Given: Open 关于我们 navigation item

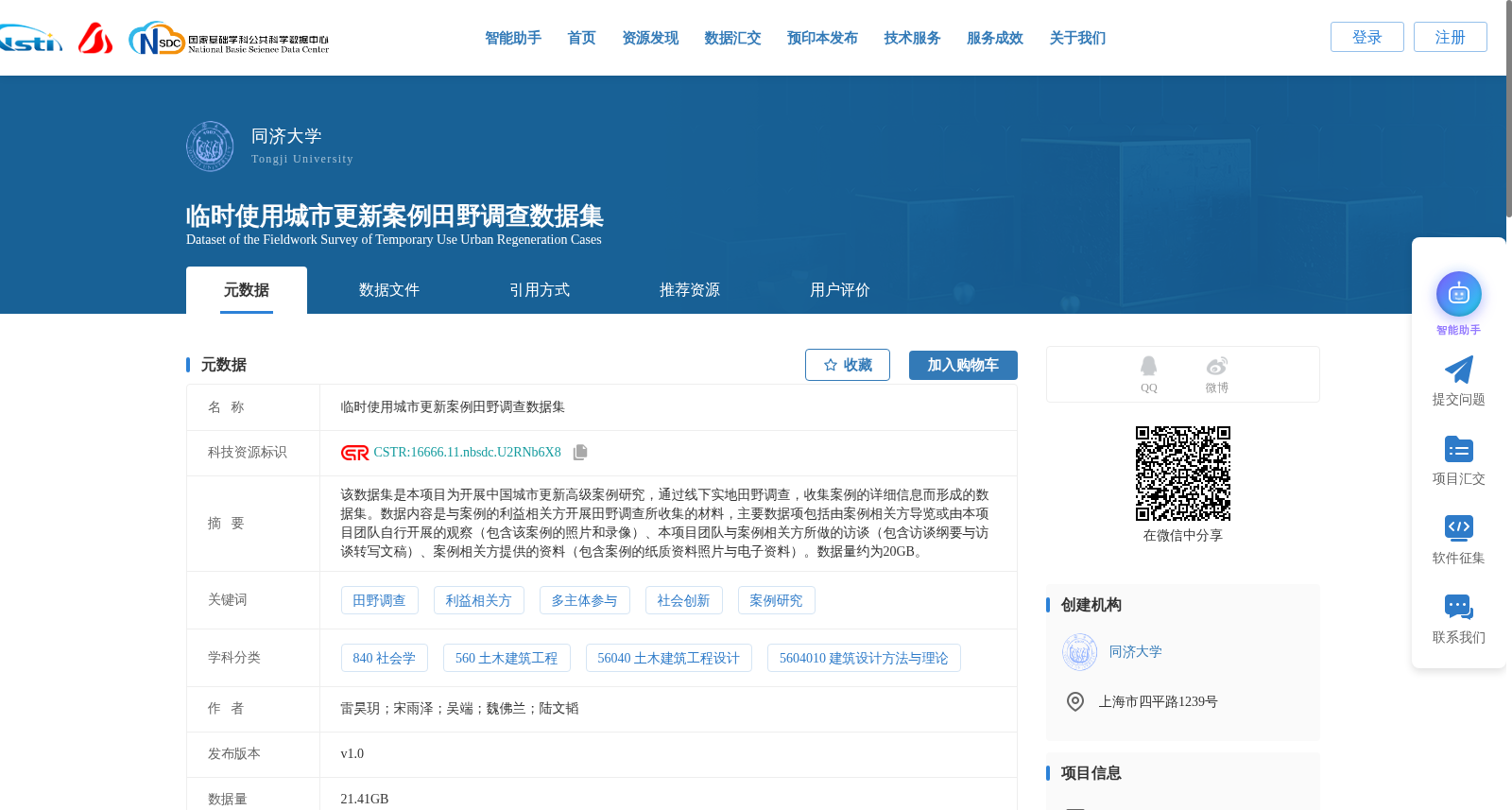Looking at the screenshot, I should pyautogui.click(x=1077, y=38).
